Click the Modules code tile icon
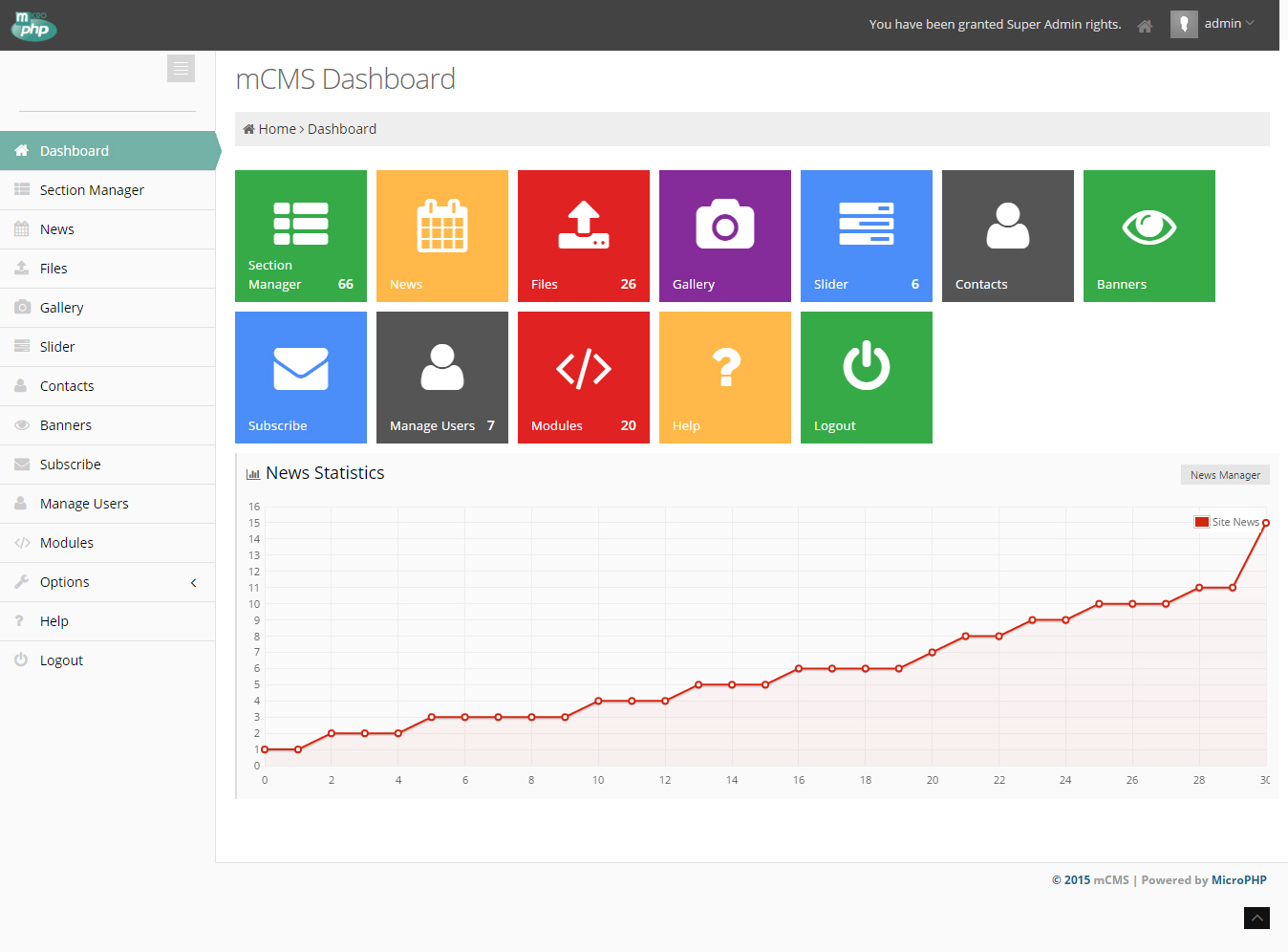This screenshot has height=952, width=1288. tap(584, 369)
